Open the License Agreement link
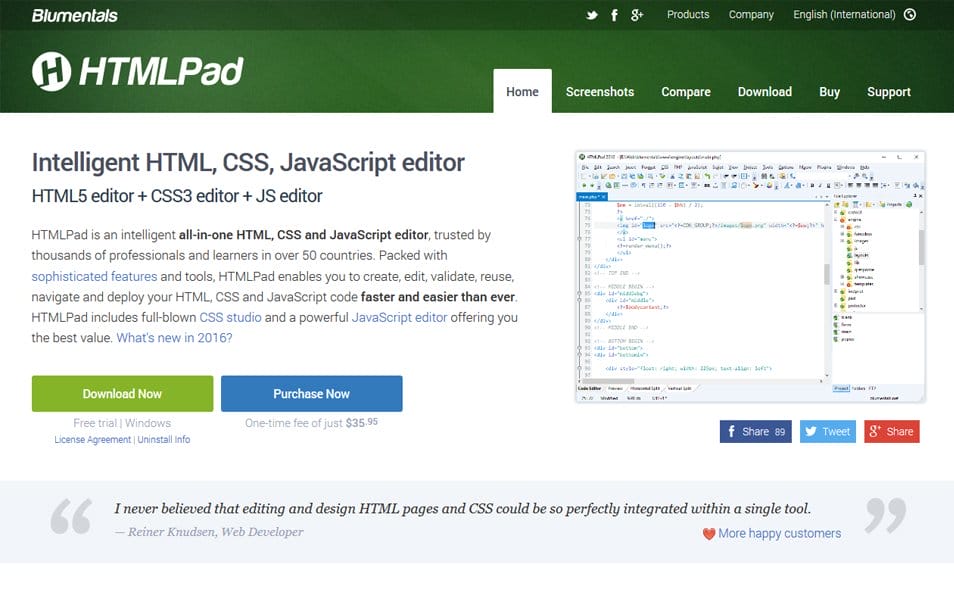Image resolution: width=954 pixels, height=600 pixels. tap(92, 439)
